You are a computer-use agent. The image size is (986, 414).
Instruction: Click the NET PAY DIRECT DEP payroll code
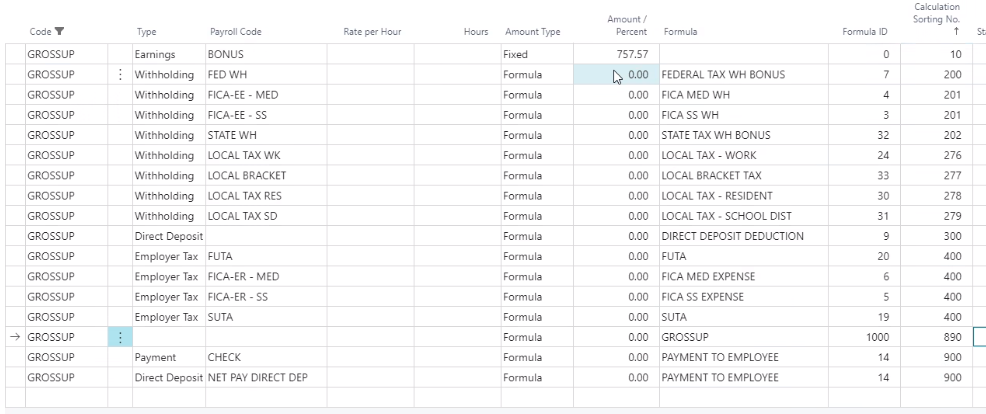(x=266, y=377)
